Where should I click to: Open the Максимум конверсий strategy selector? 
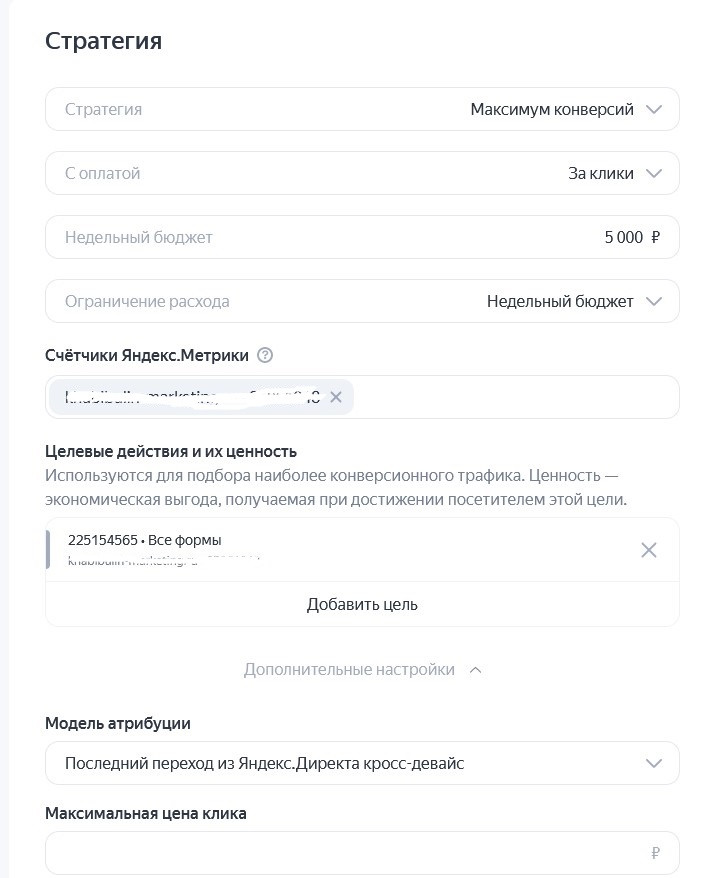click(x=551, y=110)
